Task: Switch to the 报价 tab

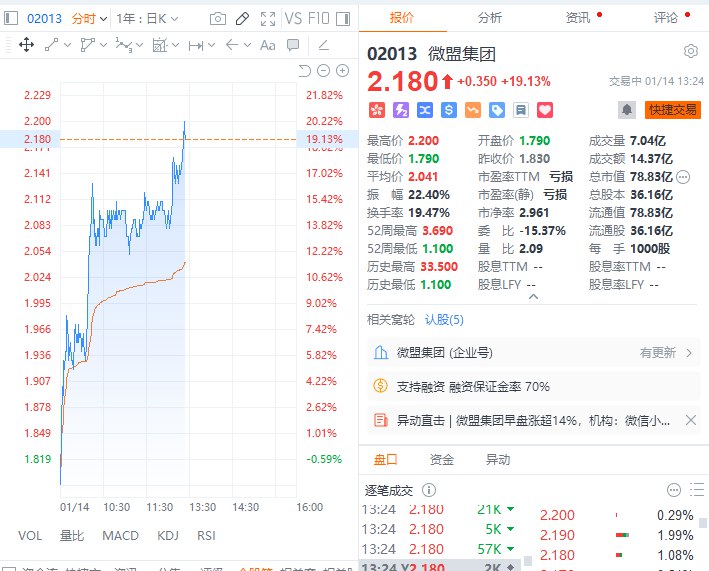Action: (402, 18)
